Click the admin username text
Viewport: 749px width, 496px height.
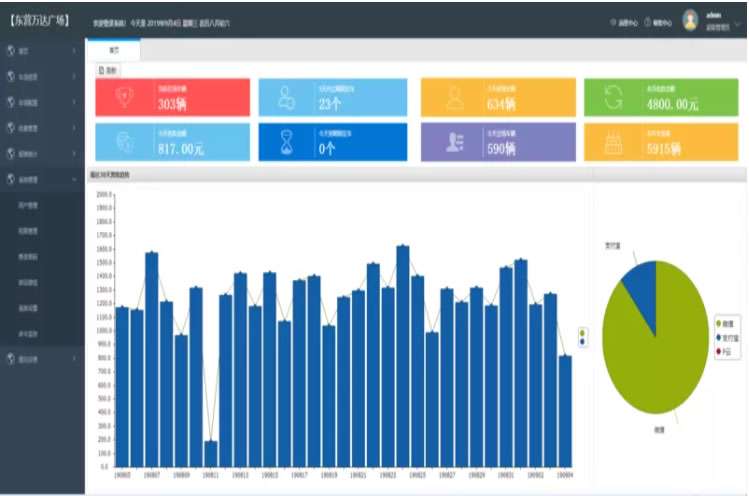[x=714, y=15]
